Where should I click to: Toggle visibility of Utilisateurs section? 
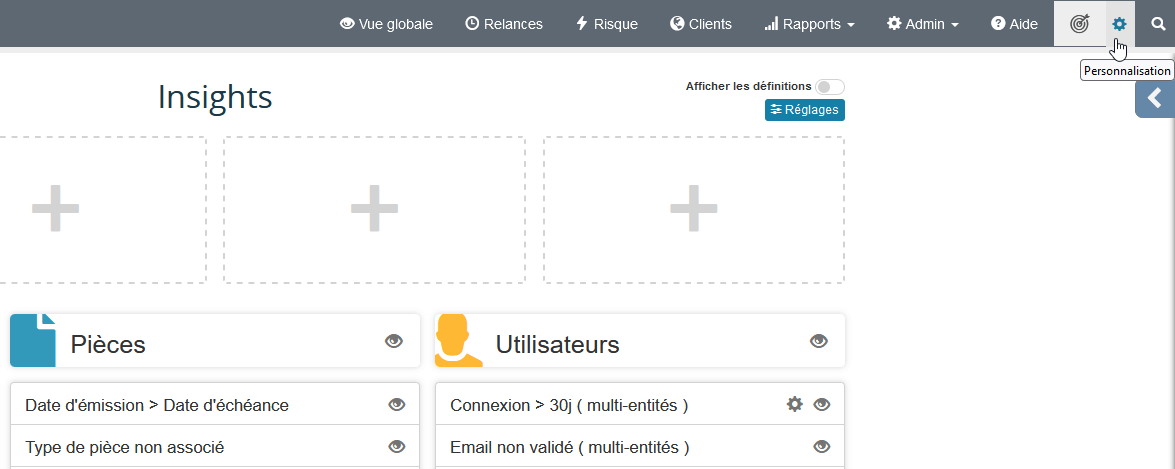click(819, 342)
